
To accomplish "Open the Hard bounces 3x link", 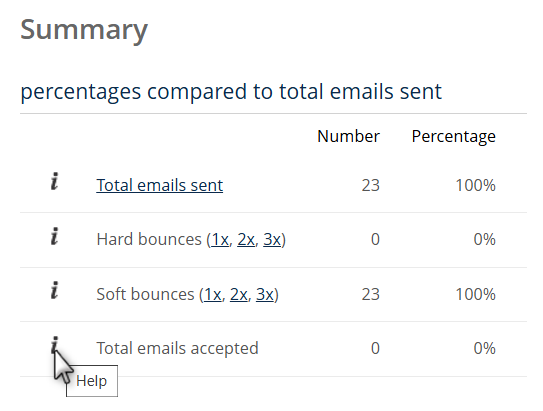I will tap(272, 239).
